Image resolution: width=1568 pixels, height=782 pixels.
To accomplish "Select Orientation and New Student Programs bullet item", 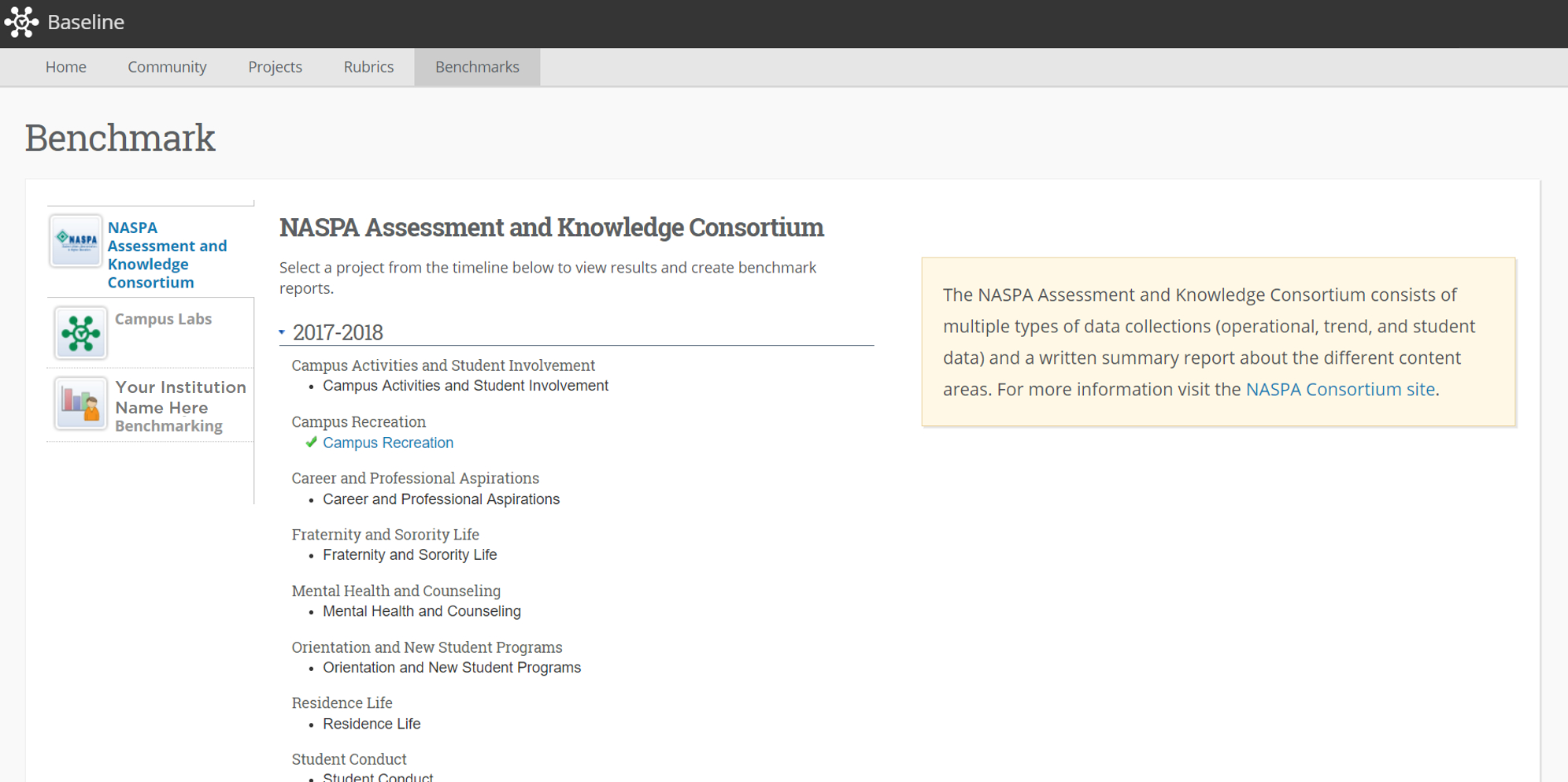I will [x=452, y=668].
